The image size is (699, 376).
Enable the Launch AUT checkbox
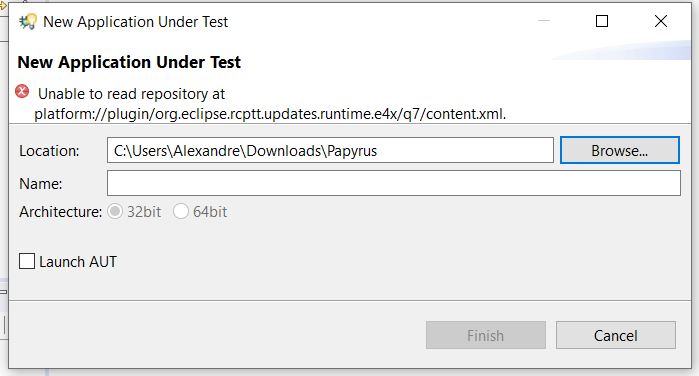pyautogui.click(x=27, y=261)
